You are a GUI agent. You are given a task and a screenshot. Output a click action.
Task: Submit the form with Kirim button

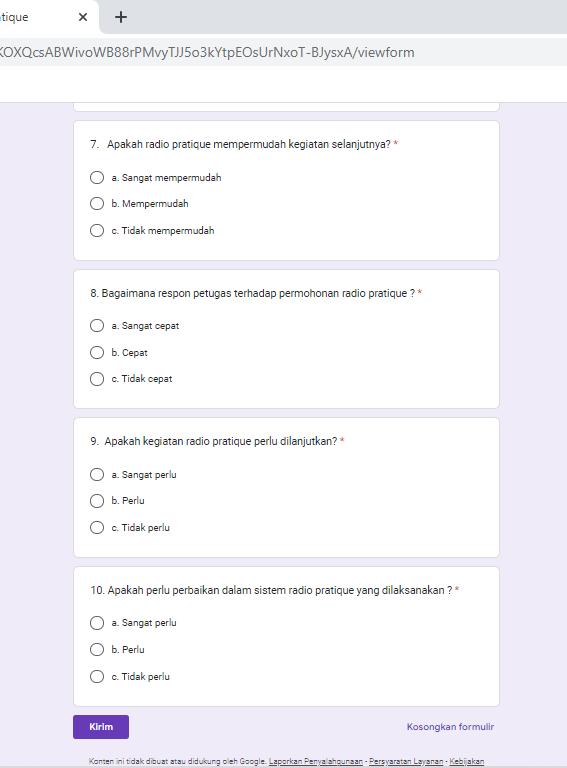click(x=101, y=727)
